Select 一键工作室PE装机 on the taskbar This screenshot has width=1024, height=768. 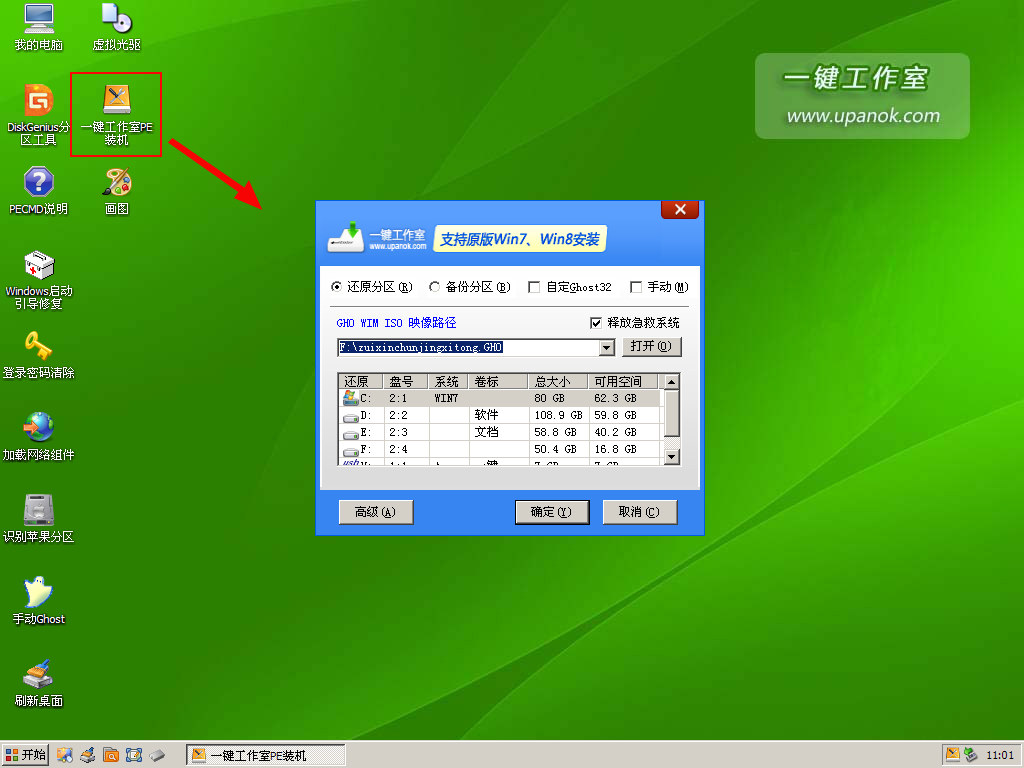[x=265, y=755]
